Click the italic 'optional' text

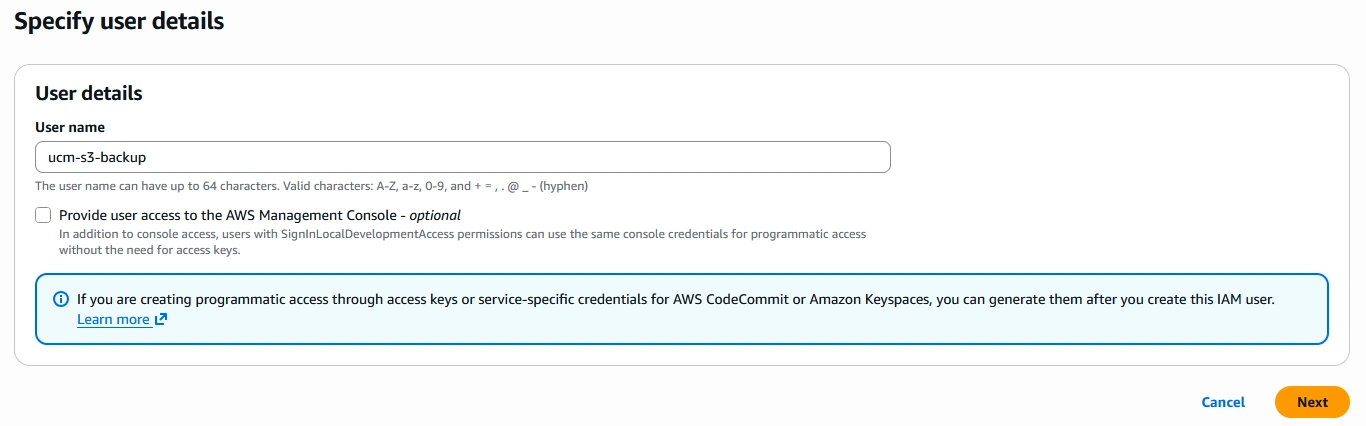[x=435, y=215]
